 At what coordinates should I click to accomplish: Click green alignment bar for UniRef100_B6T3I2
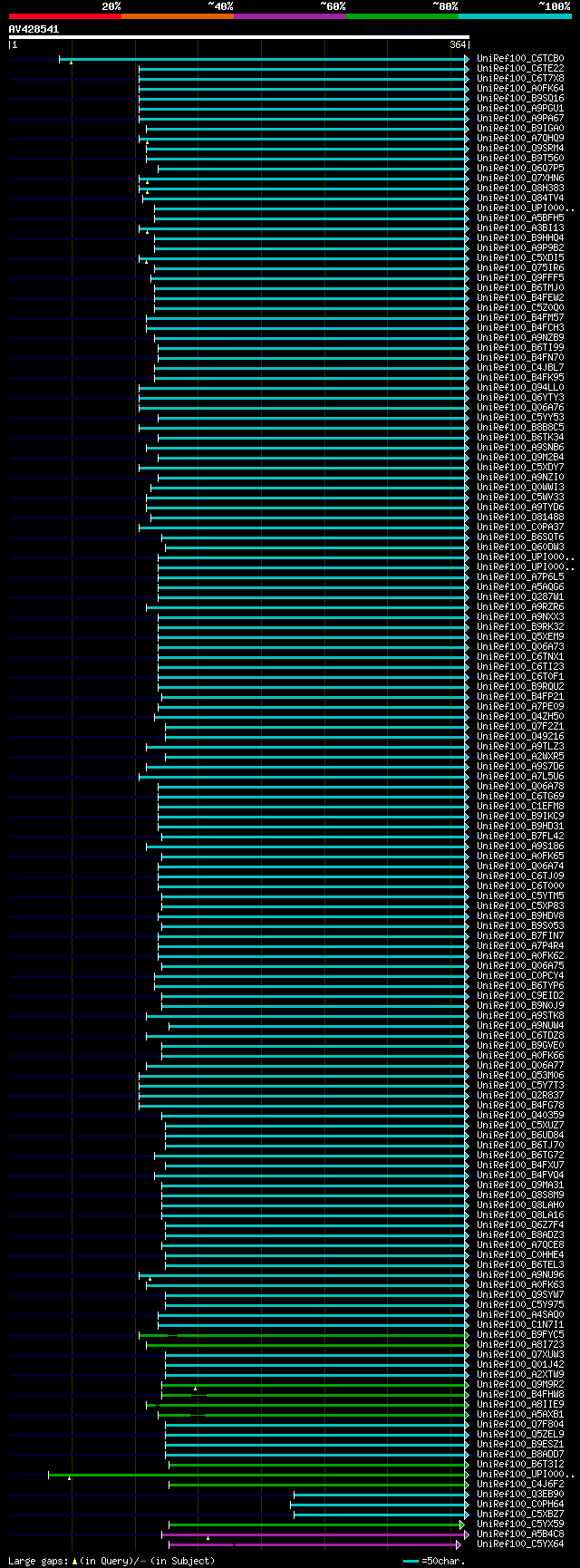[319, 1465]
